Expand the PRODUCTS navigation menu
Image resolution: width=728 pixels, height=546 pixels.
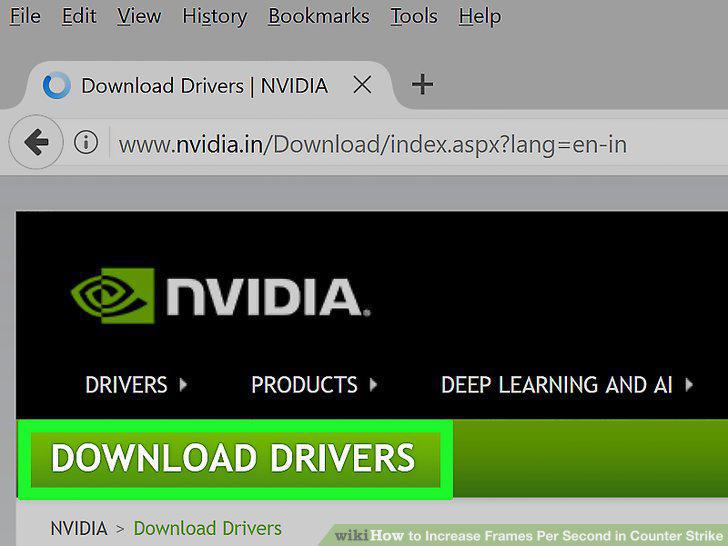314,384
